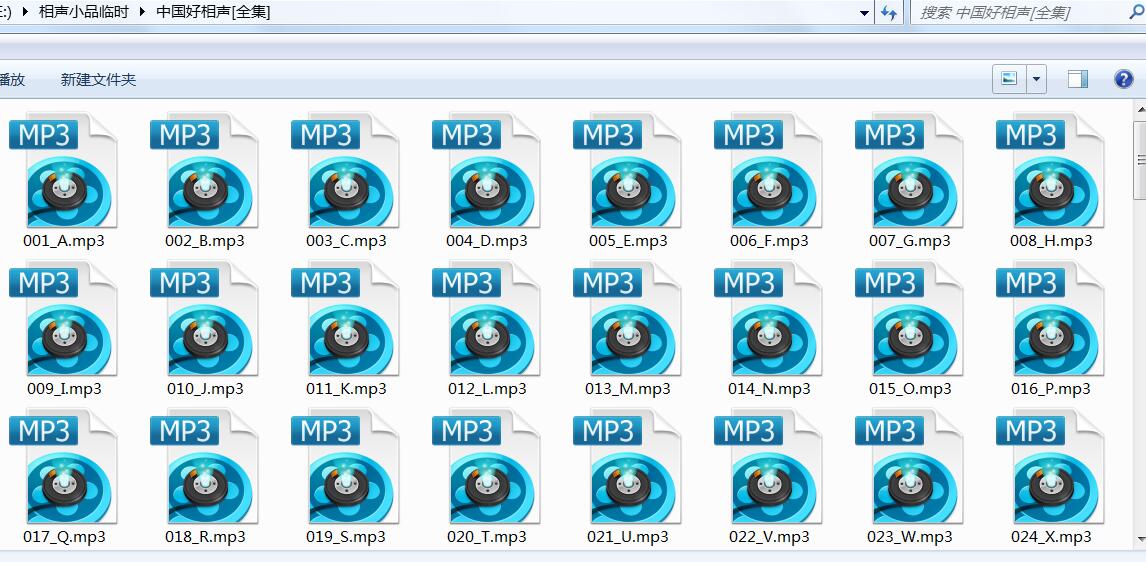Change view with the view mode button
Viewport: 1146px width, 562px height.
1009,79
